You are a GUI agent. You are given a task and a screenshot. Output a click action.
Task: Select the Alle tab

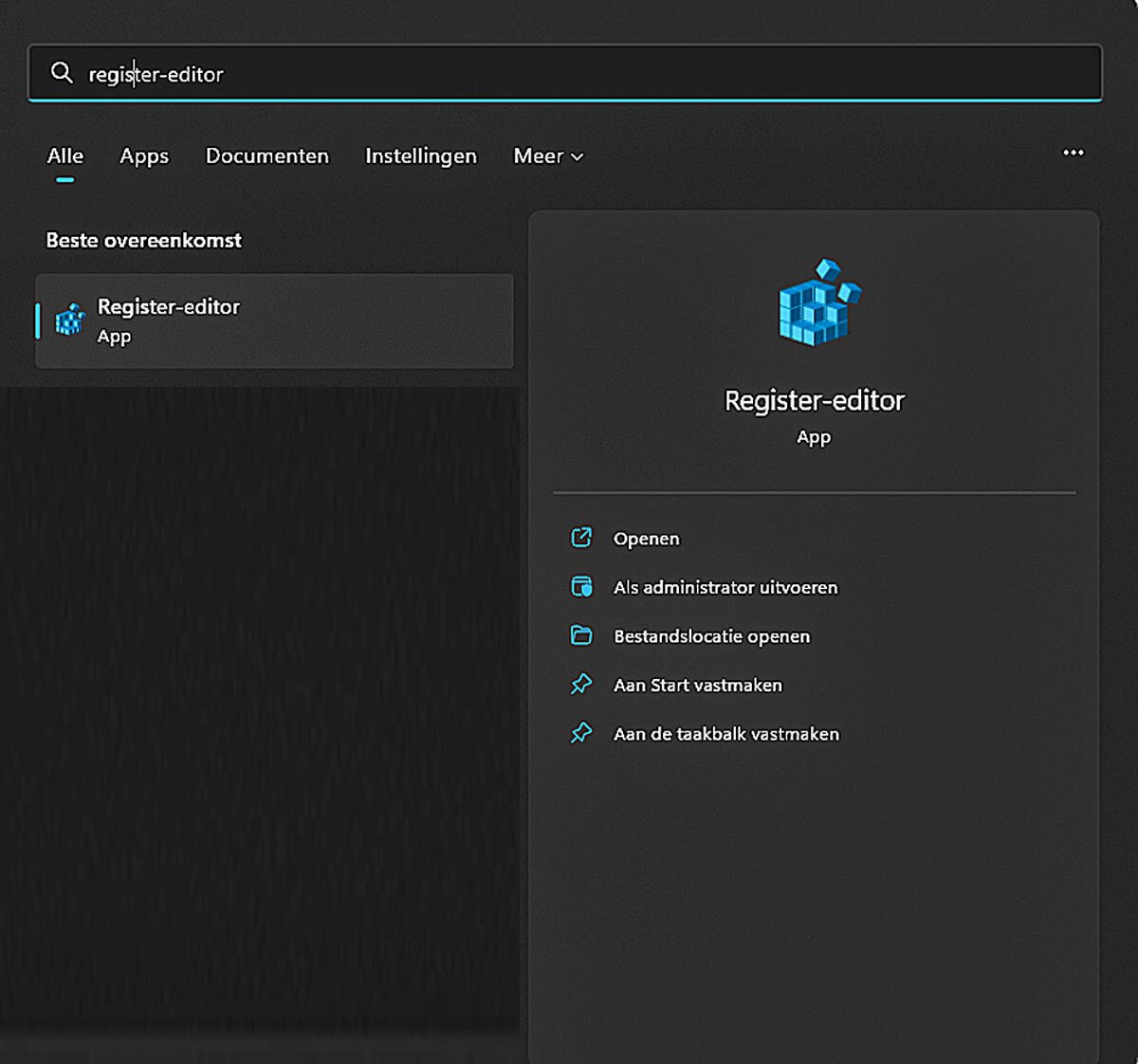(x=64, y=156)
